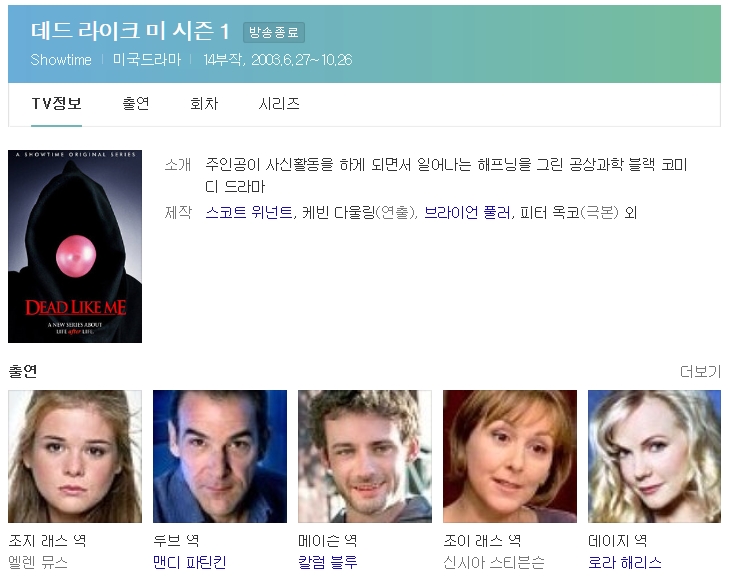Click the 데드 라이크 미 시즌 1 title
This screenshot has width=729, height=583.
[x=130, y=32]
